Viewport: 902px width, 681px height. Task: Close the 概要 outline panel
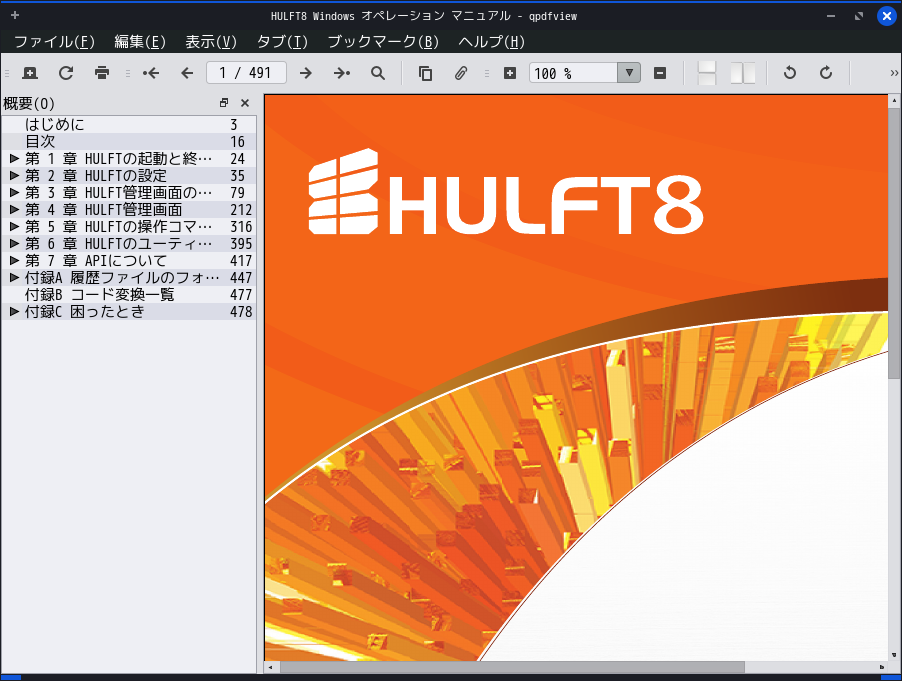coord(245,103)
